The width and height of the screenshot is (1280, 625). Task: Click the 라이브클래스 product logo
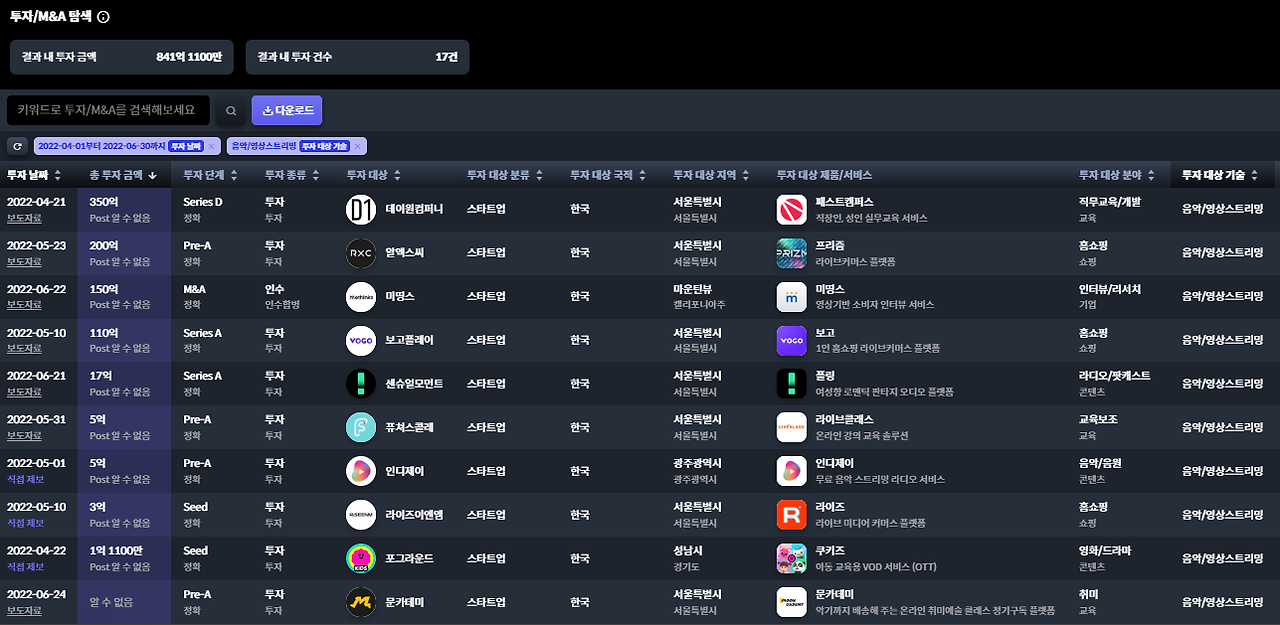pyautogui.click(x=791, y=427)
